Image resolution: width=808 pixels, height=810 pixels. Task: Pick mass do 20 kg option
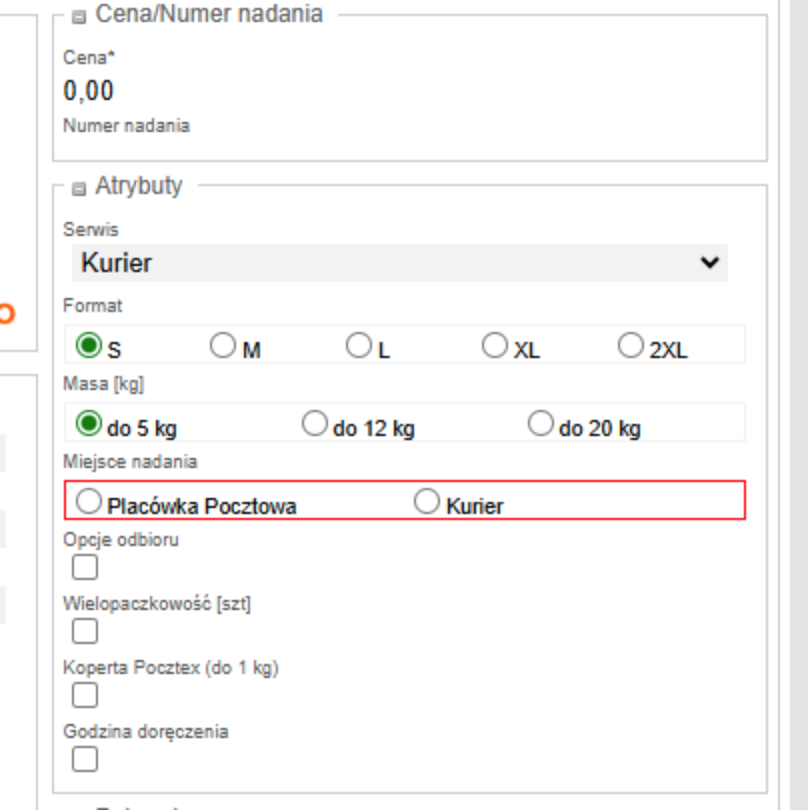point(541,423)
